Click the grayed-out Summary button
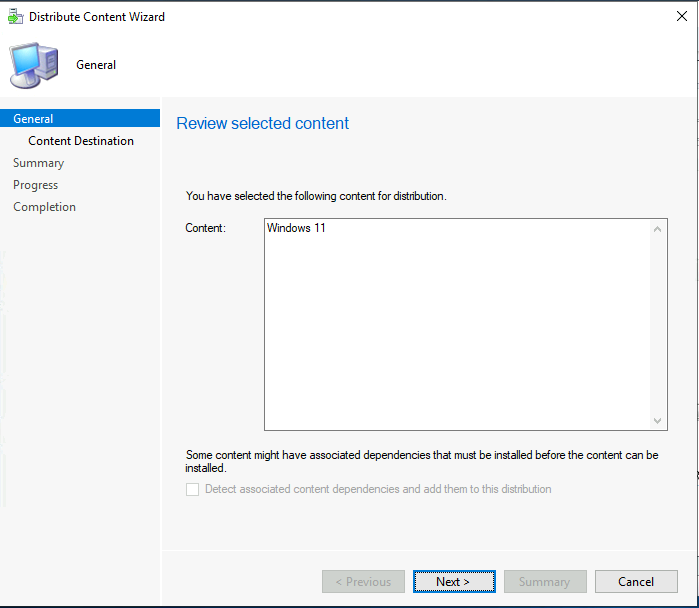Image resolution: width=699 pixels, height=608 pixels. click(x=545, y=582)
